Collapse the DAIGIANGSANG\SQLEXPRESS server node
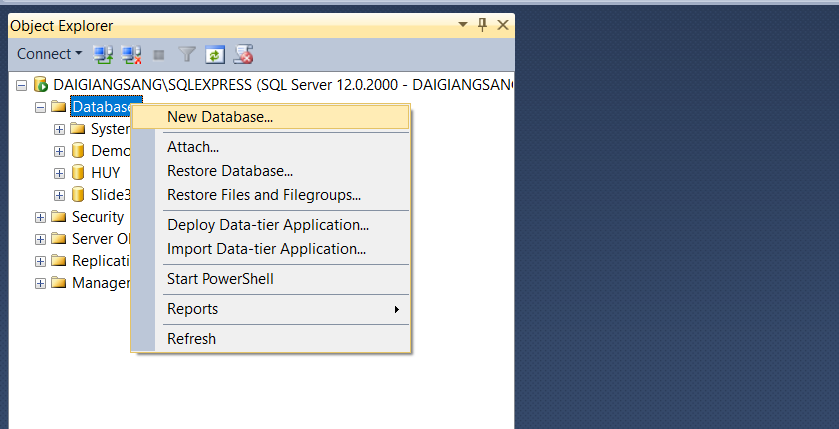 coord(22,85)
